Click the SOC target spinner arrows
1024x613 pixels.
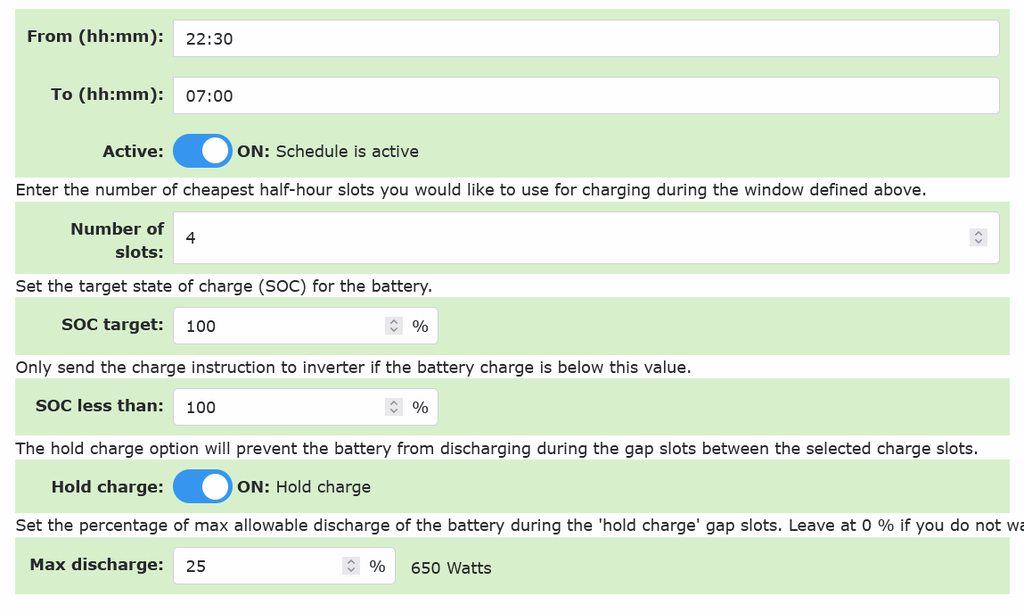coord(394,326)
